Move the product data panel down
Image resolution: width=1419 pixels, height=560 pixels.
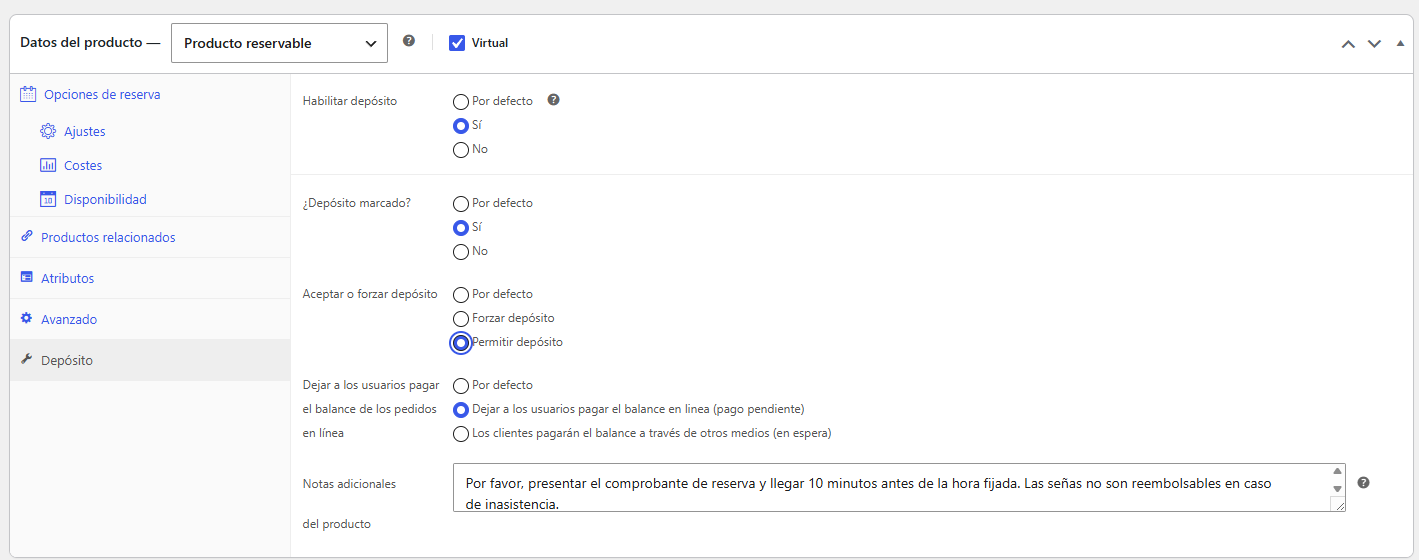tap(1374, 43)
